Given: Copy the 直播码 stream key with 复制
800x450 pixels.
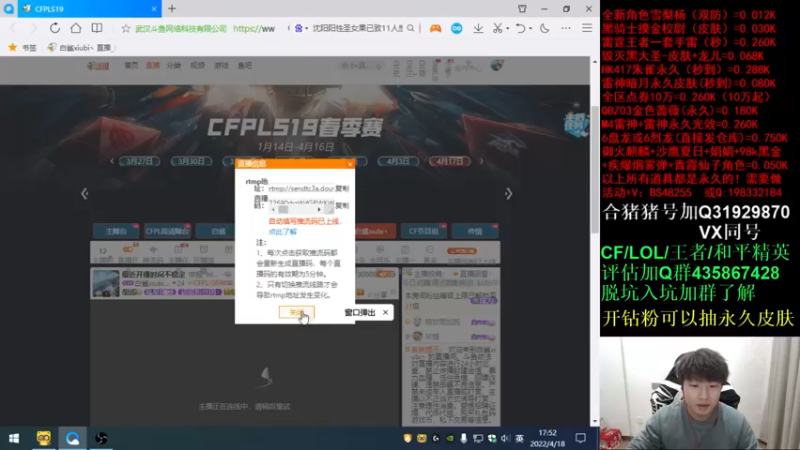Looking at the screenshot, I should [x=342, y=205].
